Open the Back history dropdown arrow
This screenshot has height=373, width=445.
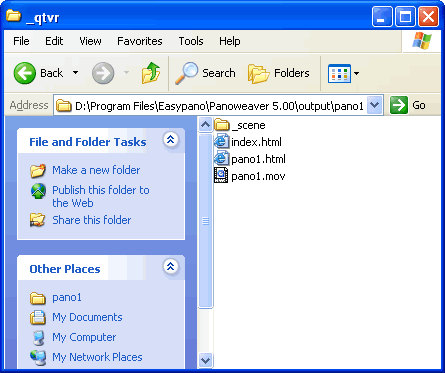click(x=76, y=73)
